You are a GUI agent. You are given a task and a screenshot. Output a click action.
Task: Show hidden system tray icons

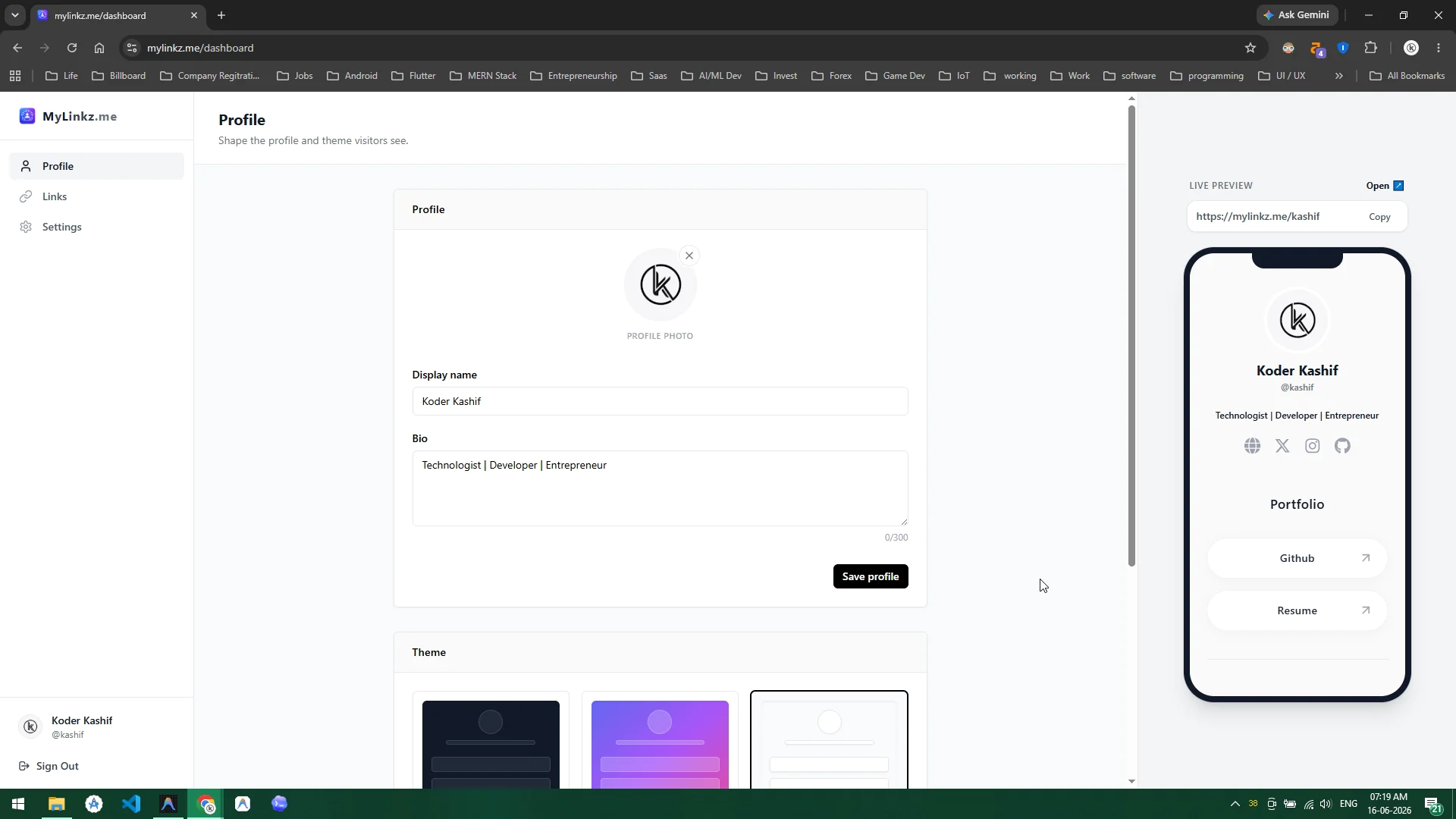click(1235, 804)
